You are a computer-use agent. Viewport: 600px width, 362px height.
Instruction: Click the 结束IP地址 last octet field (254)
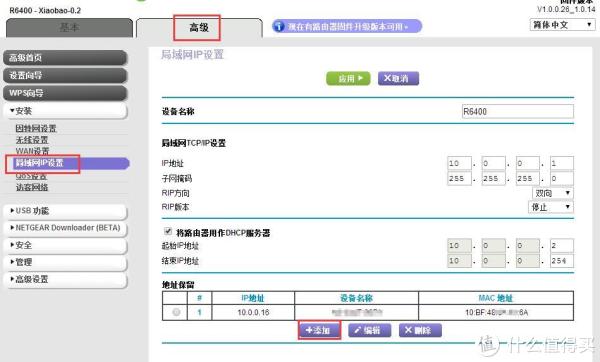tap(562, 261)
